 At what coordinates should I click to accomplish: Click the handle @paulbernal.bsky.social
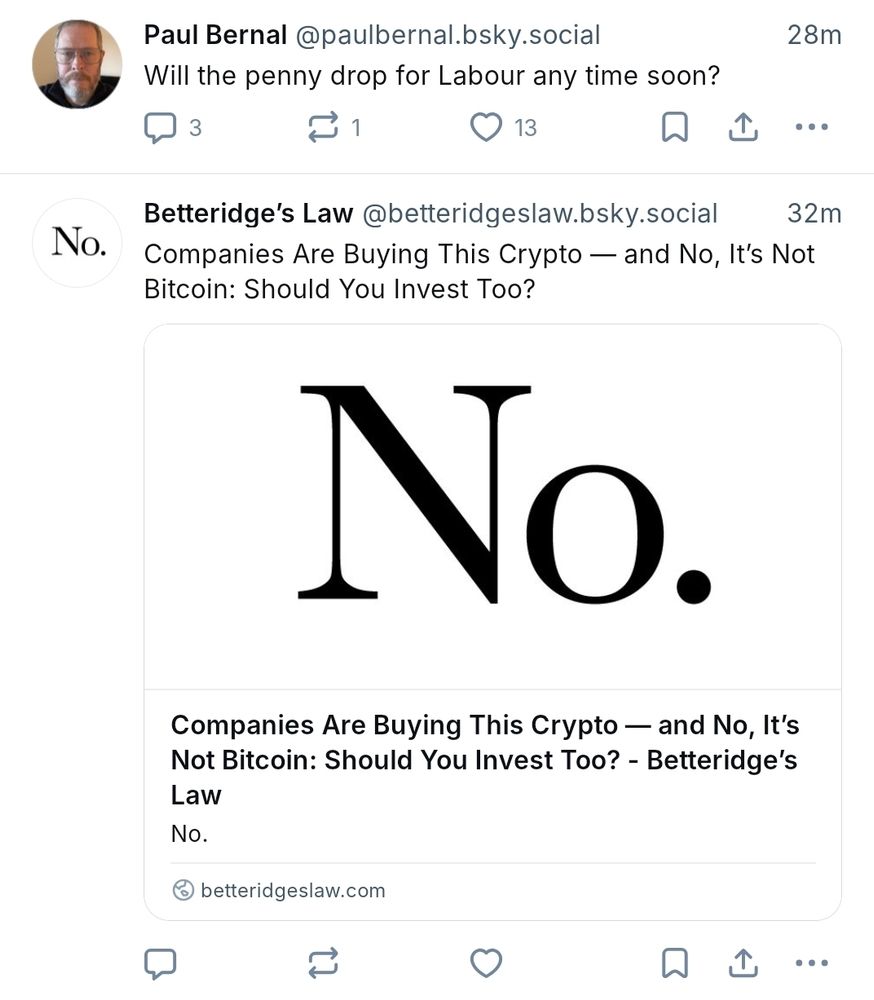(448, 35)
